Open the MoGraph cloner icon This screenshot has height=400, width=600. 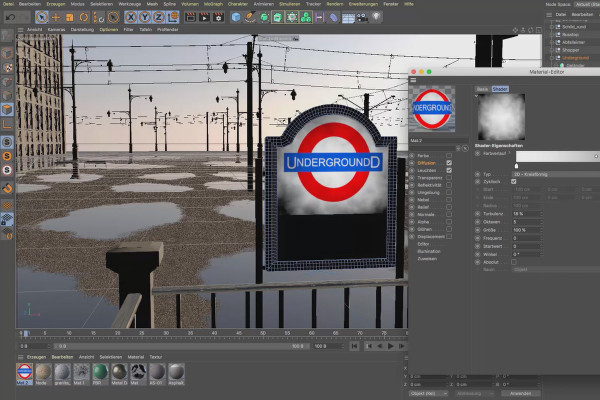[306, 17]
